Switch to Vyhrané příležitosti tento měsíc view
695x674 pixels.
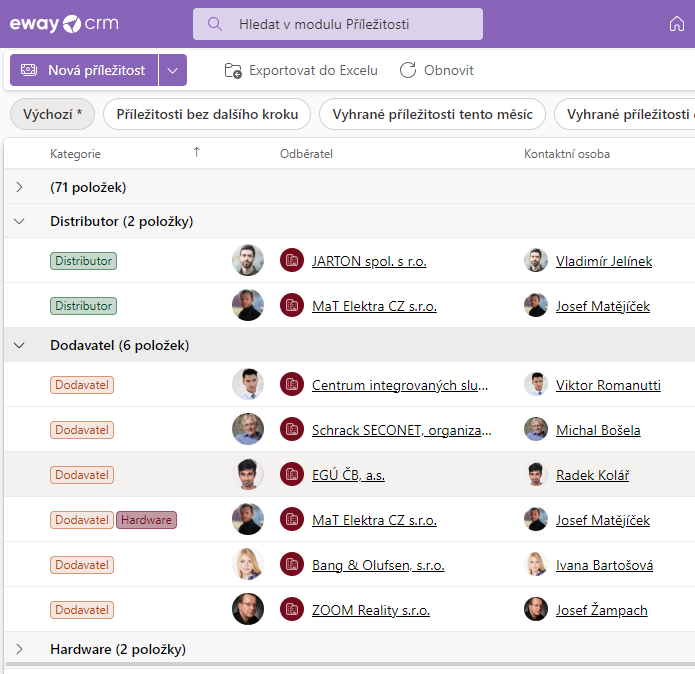click(432, 114)
